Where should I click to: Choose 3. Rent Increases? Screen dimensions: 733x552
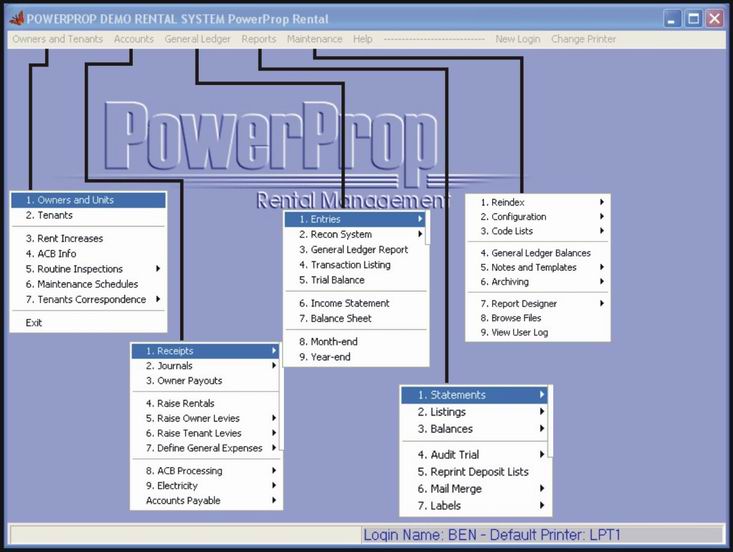point(88,238)
